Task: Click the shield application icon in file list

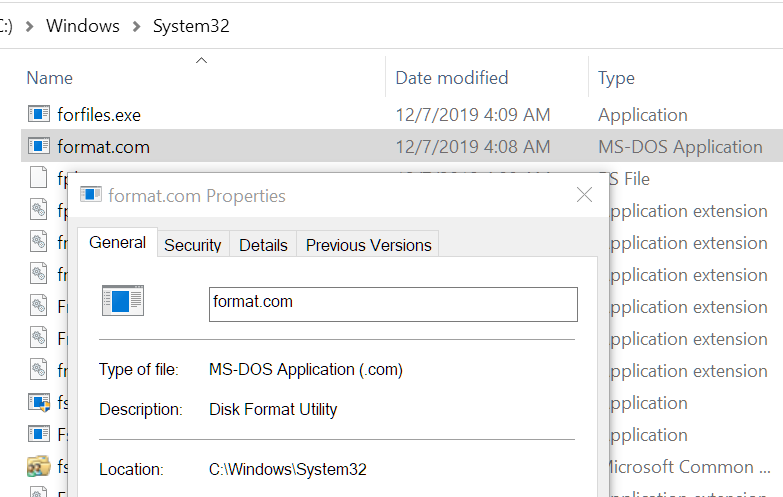Action: tap(39, 403)
